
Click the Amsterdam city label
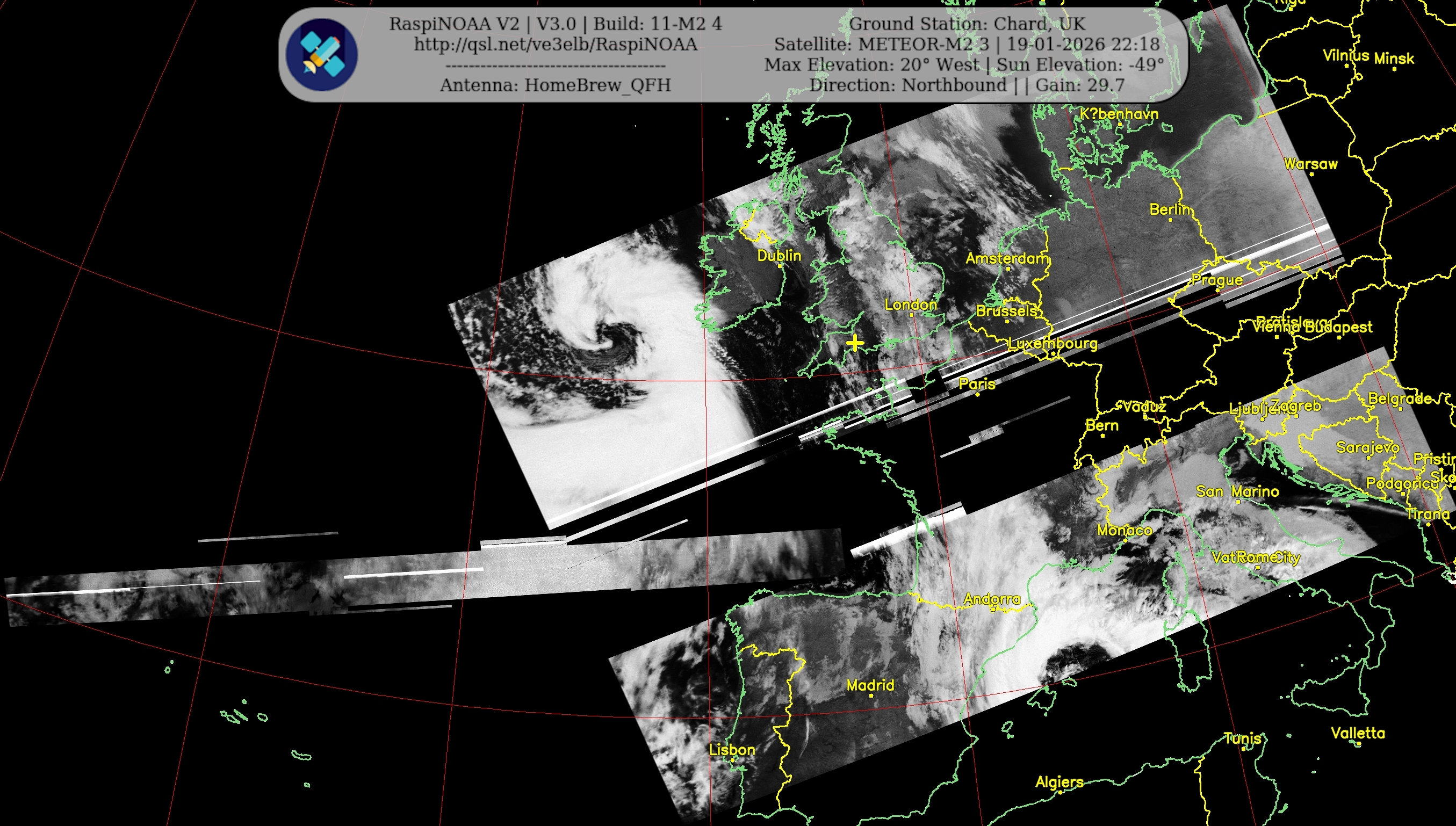click(x=1007, y=259)
